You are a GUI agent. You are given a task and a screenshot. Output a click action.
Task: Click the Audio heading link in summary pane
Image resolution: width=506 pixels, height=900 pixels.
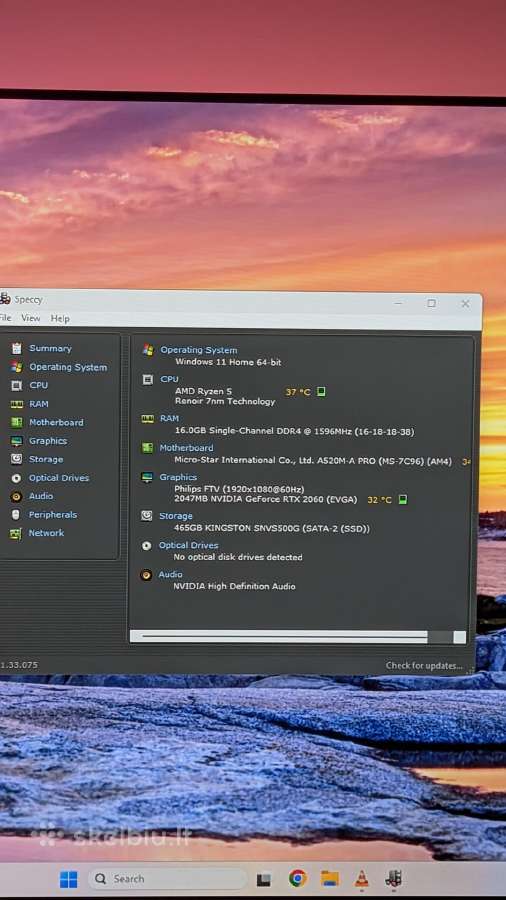pyautogui.click(x=170, y=574)
